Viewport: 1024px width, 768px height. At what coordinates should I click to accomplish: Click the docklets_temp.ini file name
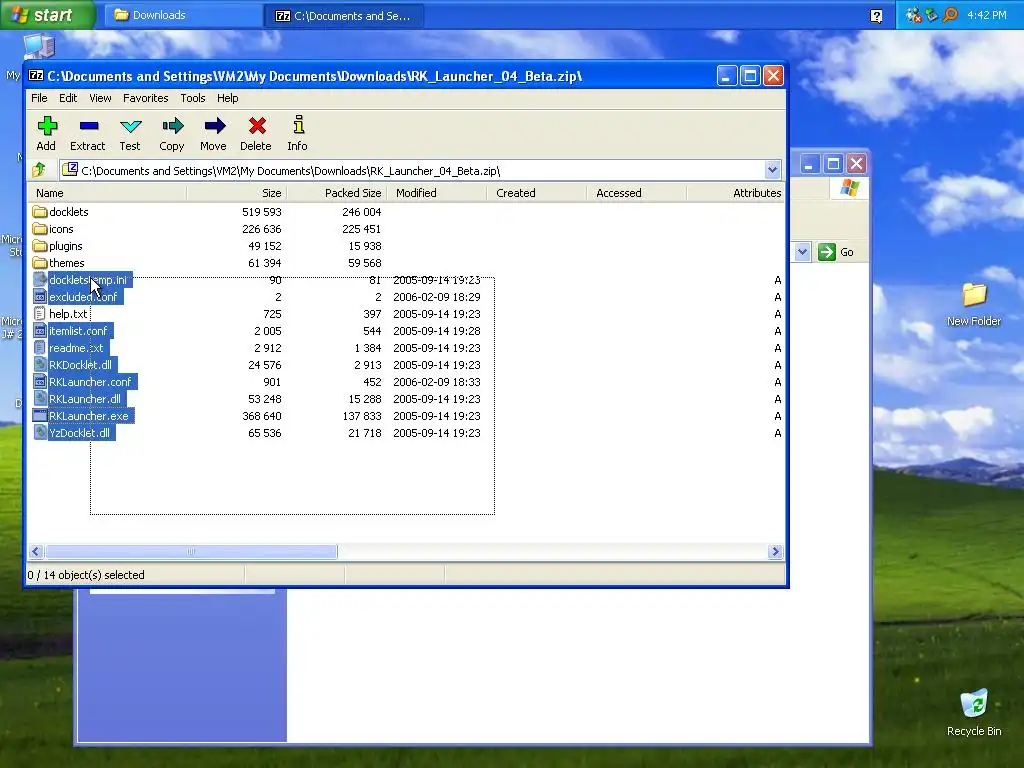tap(88, 280)
